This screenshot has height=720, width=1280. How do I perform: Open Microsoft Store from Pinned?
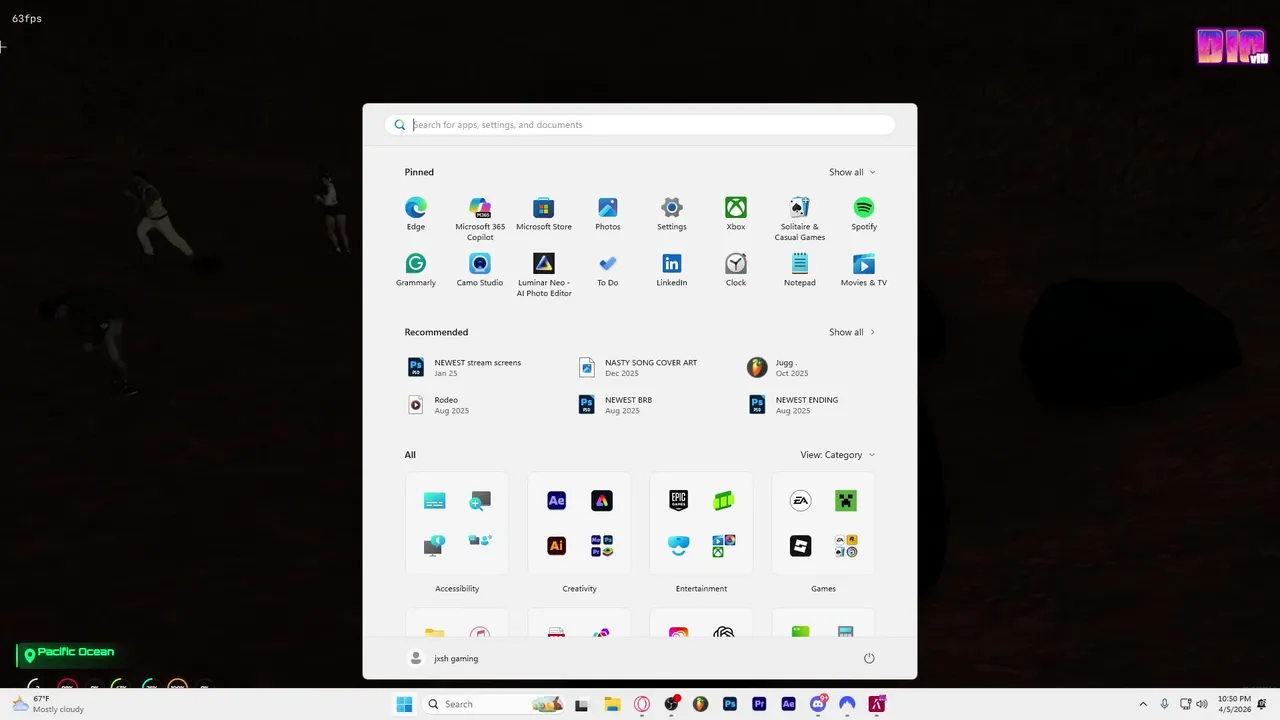pyautogui.click(x=544, y=214)
